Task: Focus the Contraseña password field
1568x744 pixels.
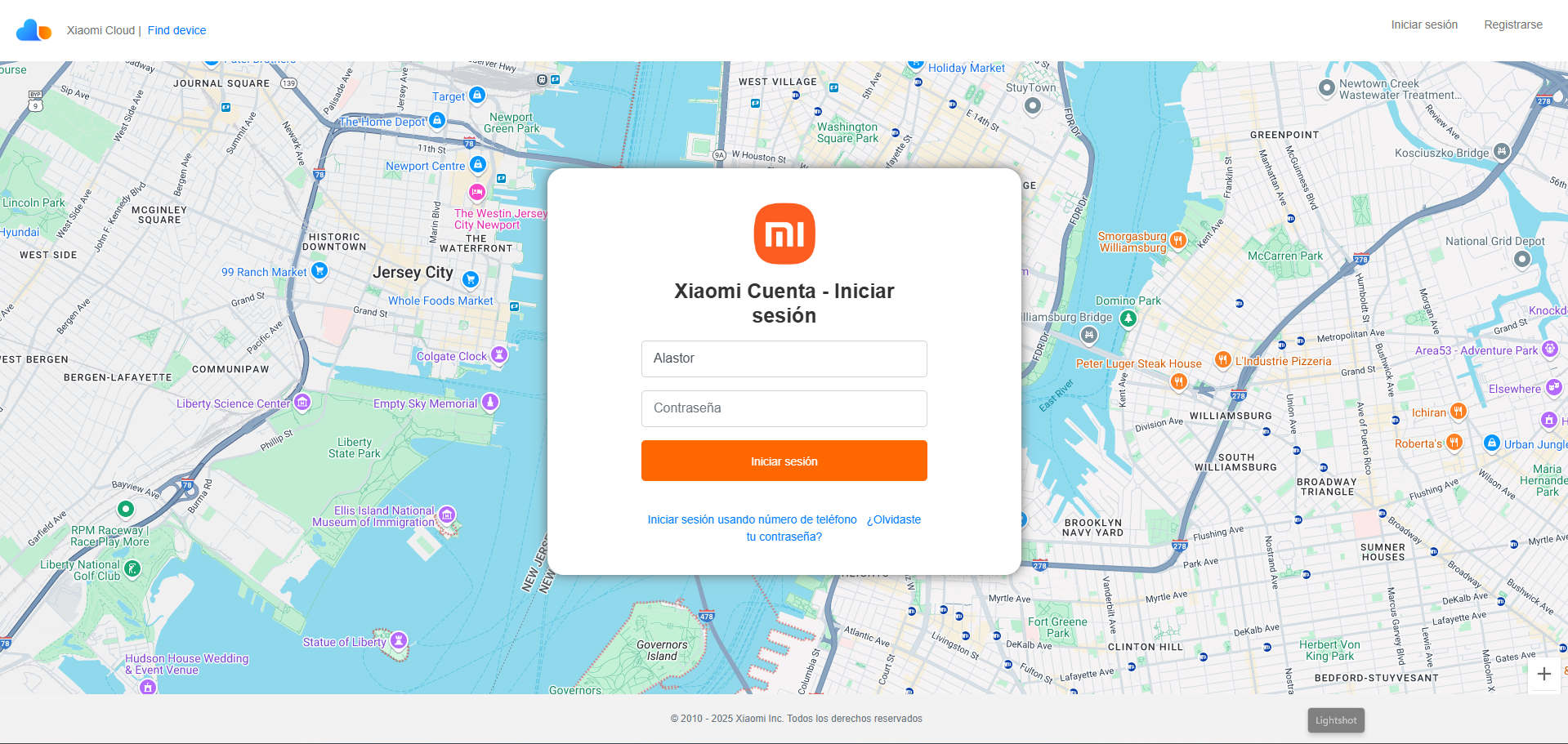Action: coord(784,408)
